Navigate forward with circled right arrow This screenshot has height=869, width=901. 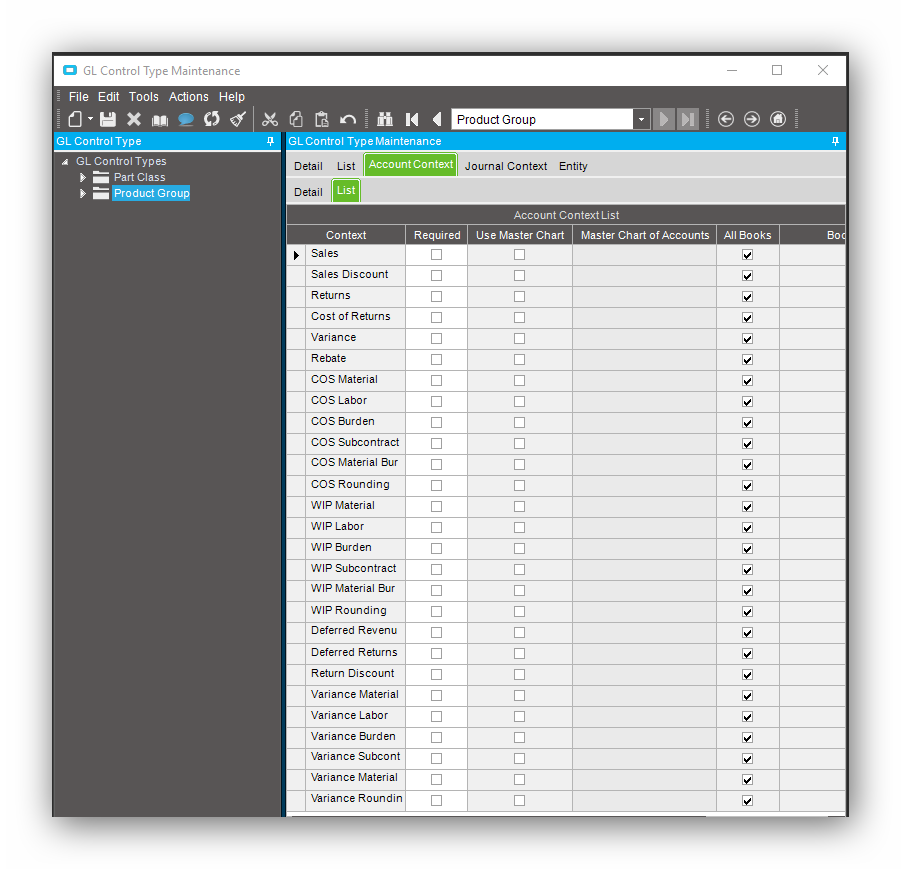(752, 119)
